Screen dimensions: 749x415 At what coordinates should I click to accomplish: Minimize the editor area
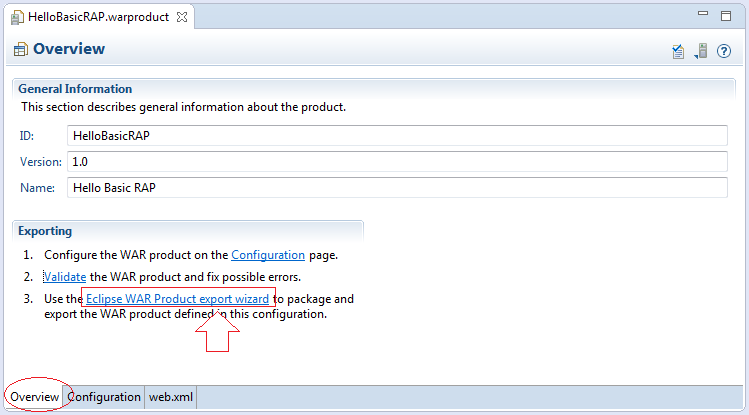703,14
